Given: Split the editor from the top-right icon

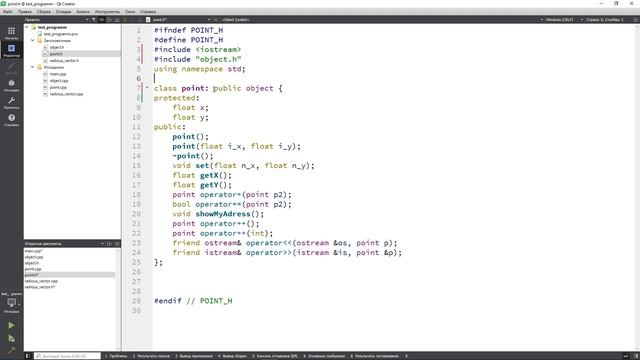Looking at the screenshot, I should point(636,20).
